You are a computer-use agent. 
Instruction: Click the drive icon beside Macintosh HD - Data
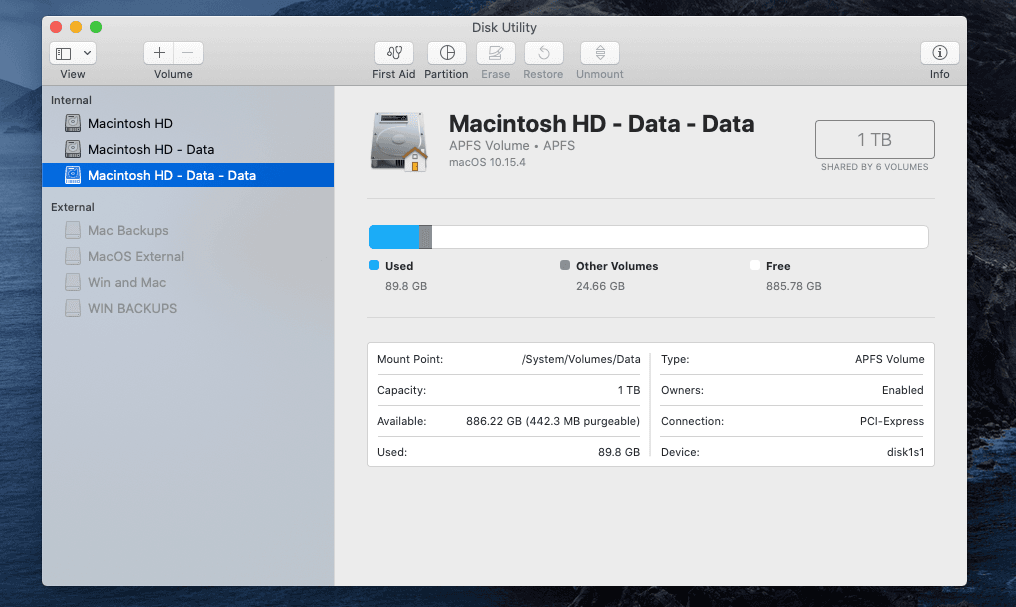[73, 149]
